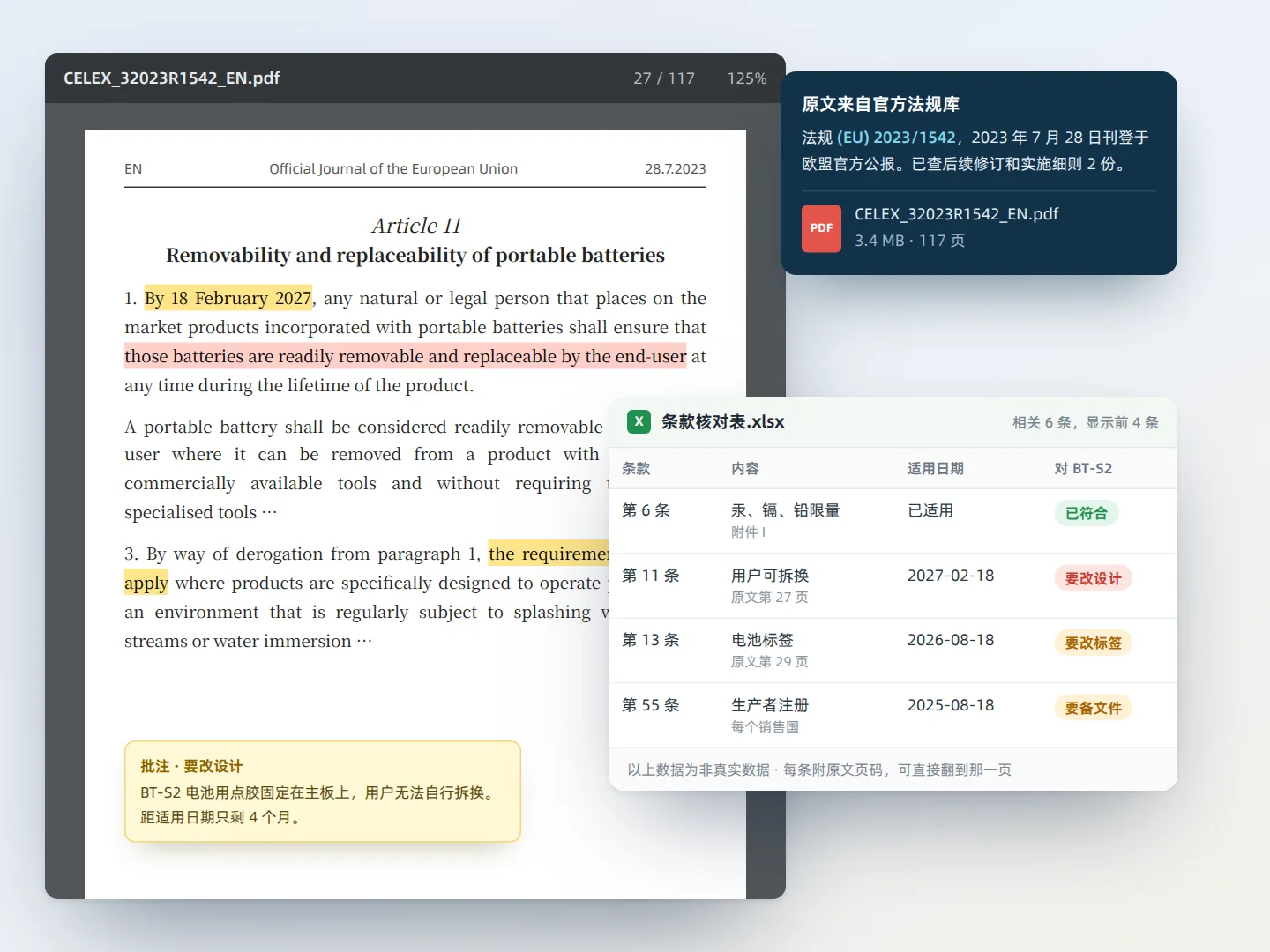Click the 每个销售国 sub-label
This screenshot has height=952, width=1270.
[x=766, y=727]
